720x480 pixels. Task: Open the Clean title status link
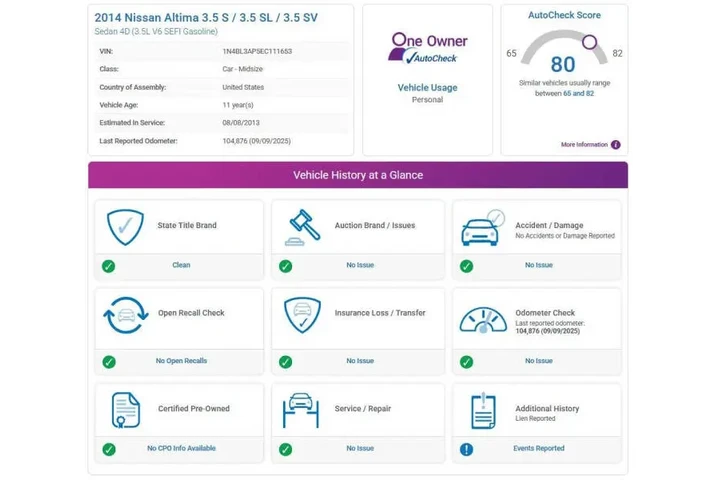(x=181, y=265)
